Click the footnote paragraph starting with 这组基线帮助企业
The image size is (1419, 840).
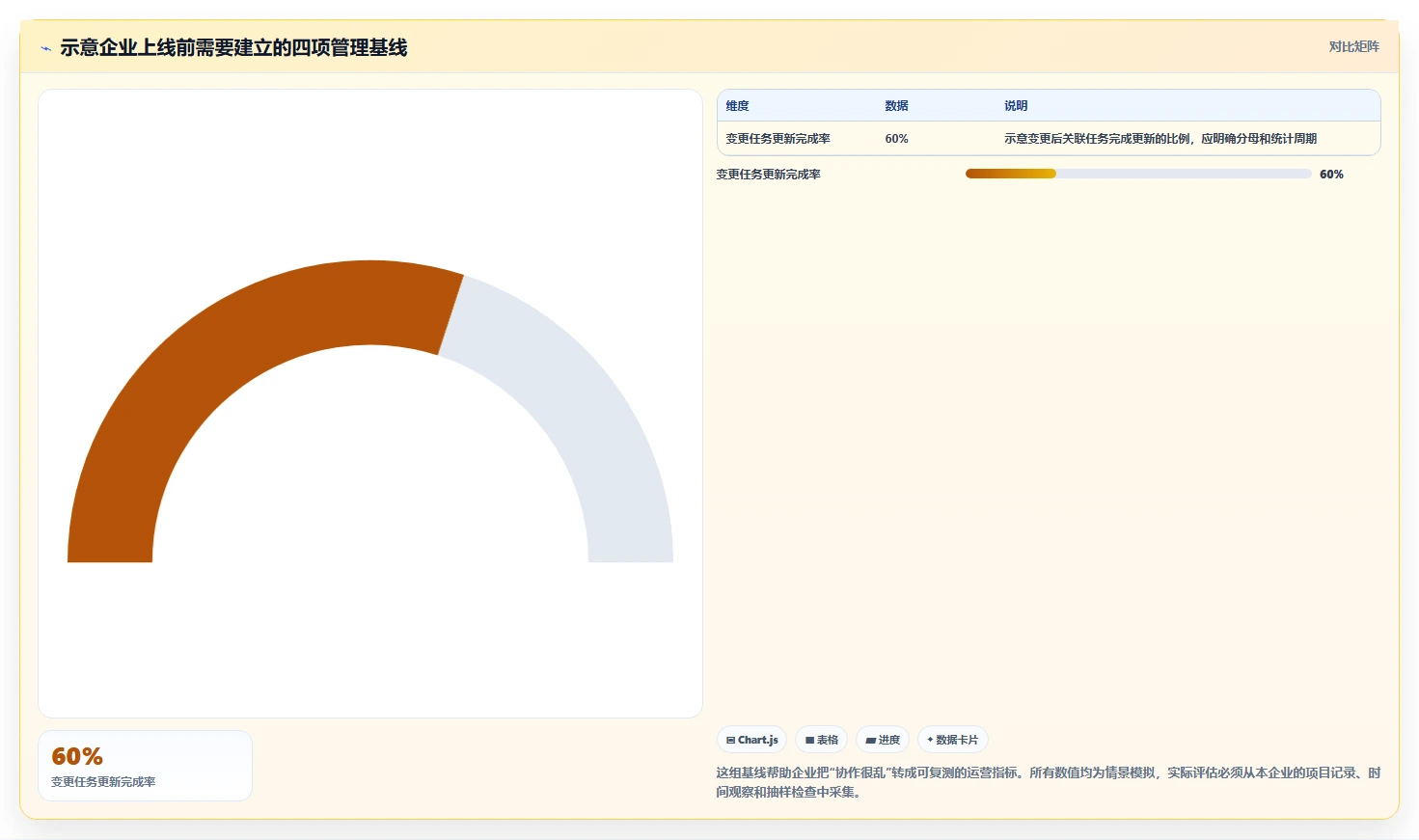click(x=1049, y=782)
